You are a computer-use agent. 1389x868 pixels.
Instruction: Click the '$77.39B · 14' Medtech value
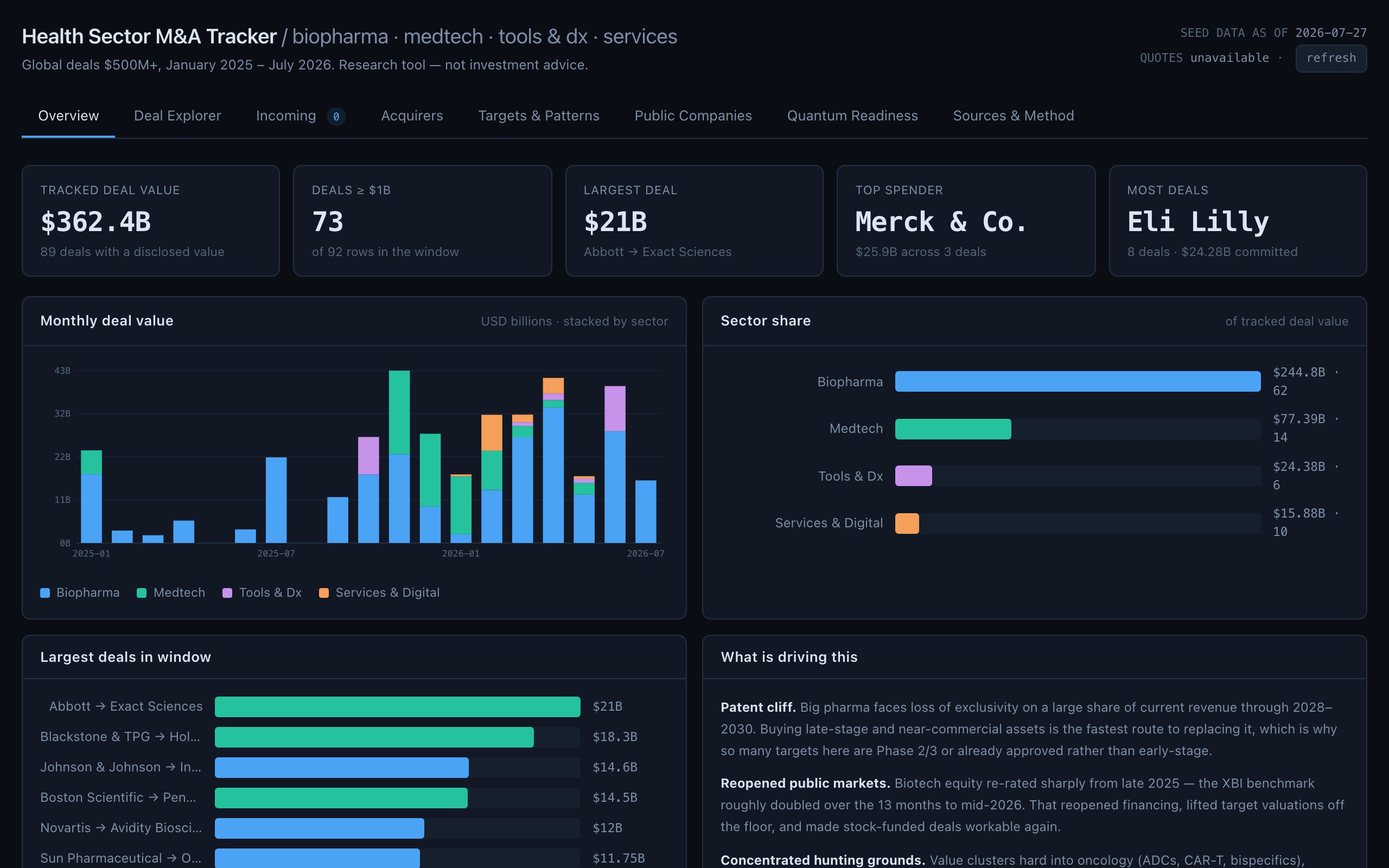tap(1305, 428)
